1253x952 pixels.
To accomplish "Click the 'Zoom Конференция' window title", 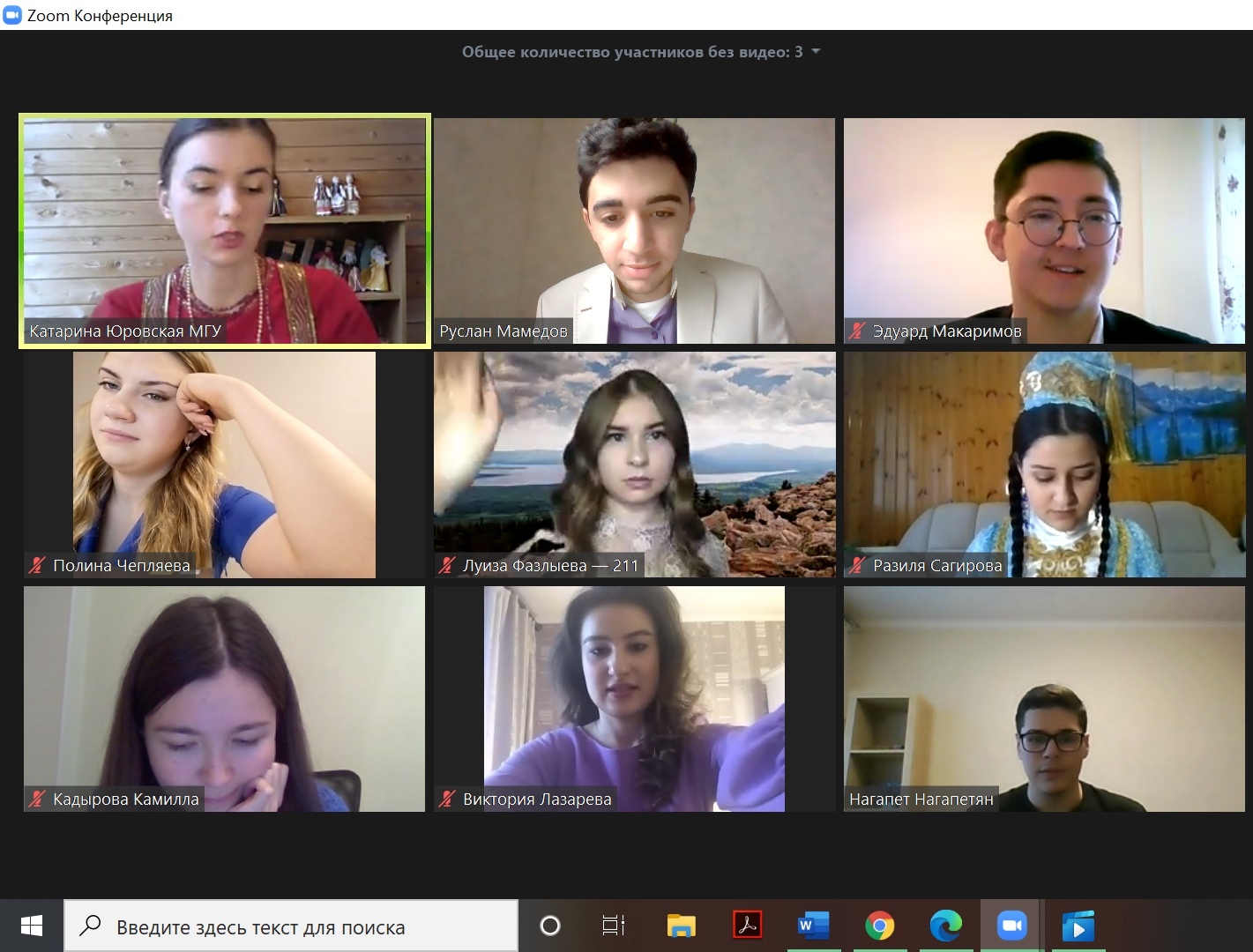I will [100, 15].
